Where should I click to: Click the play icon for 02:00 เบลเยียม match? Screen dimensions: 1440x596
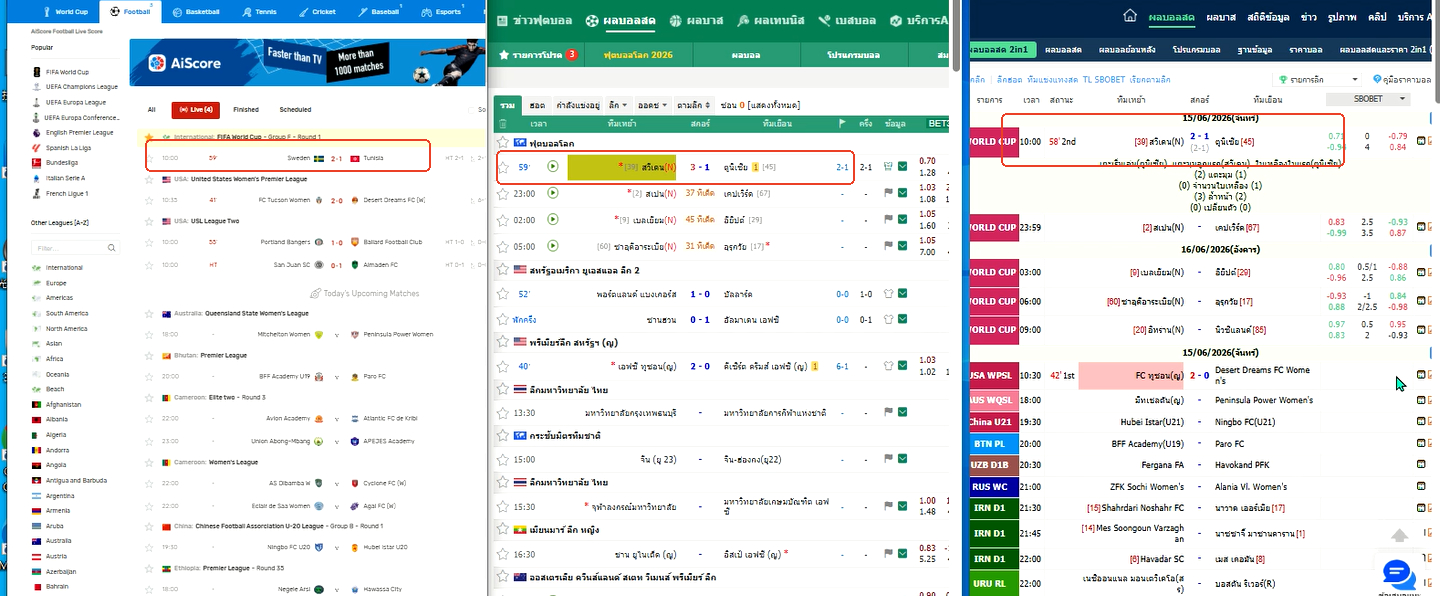(553, 219)
